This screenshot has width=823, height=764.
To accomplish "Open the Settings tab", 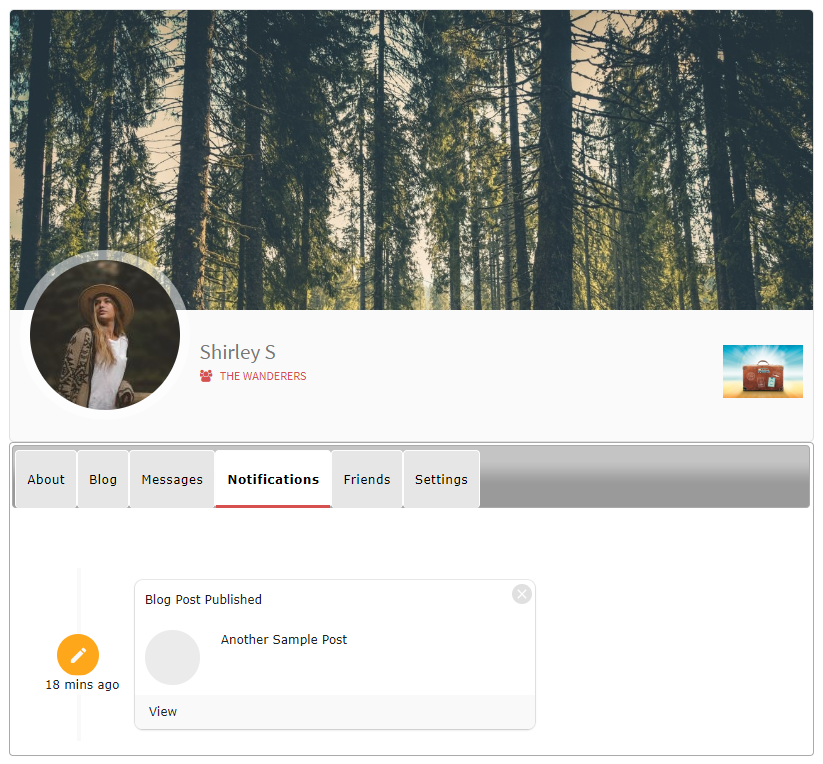I will coord(441,479).
